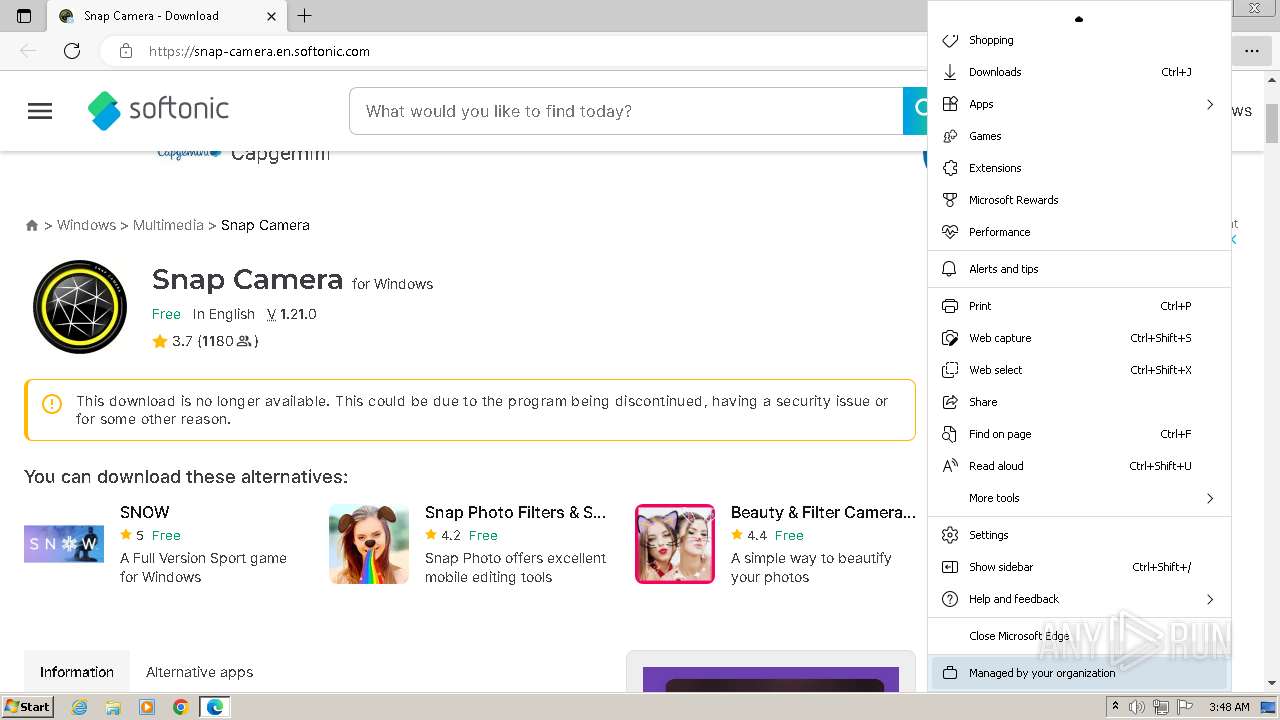This screenshot has width=1280, height=720.
Task: Show hidden tray icons
Action: [1115, 707]
